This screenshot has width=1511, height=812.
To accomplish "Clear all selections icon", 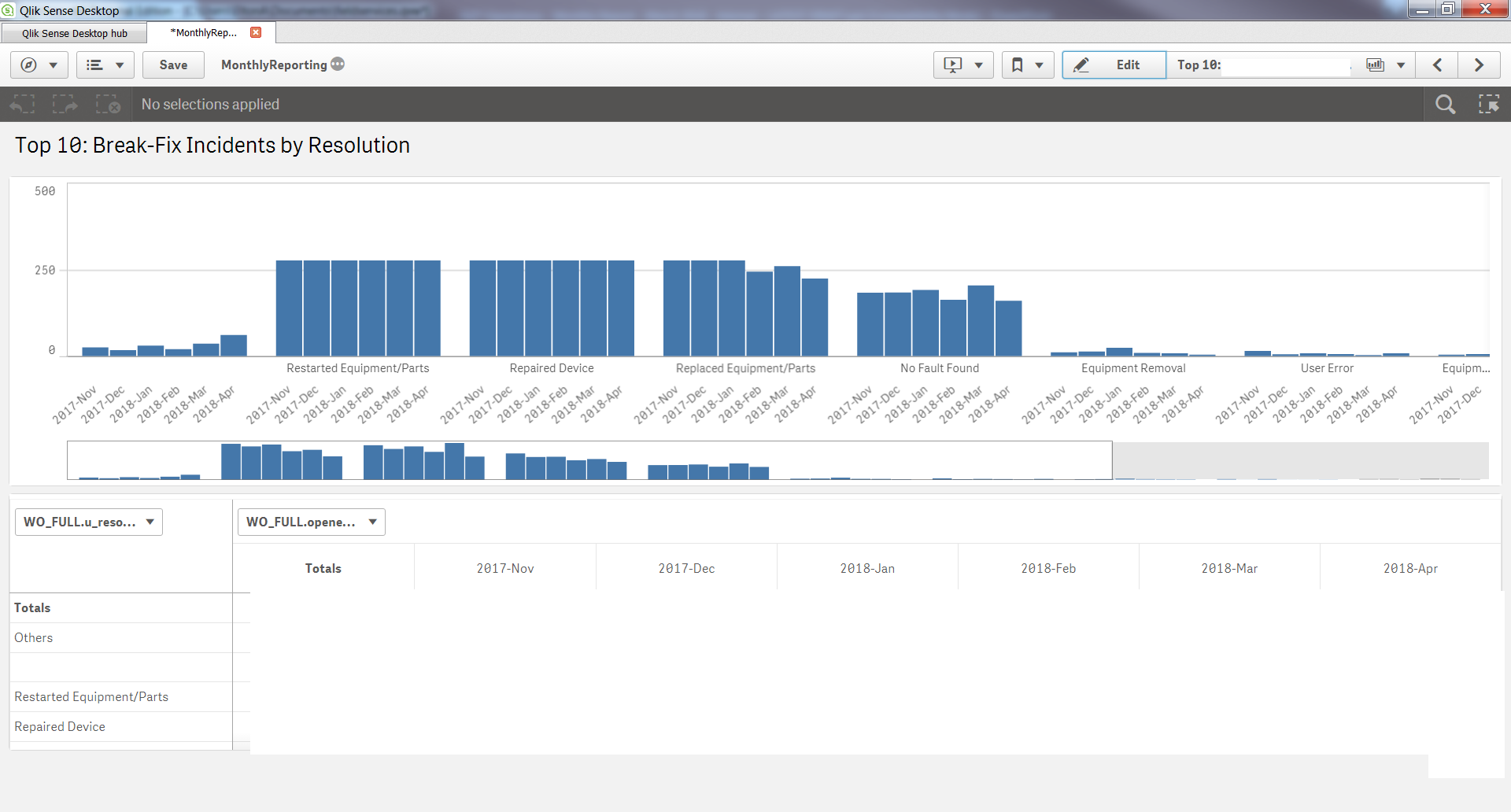I will click(x=108, y=105).
